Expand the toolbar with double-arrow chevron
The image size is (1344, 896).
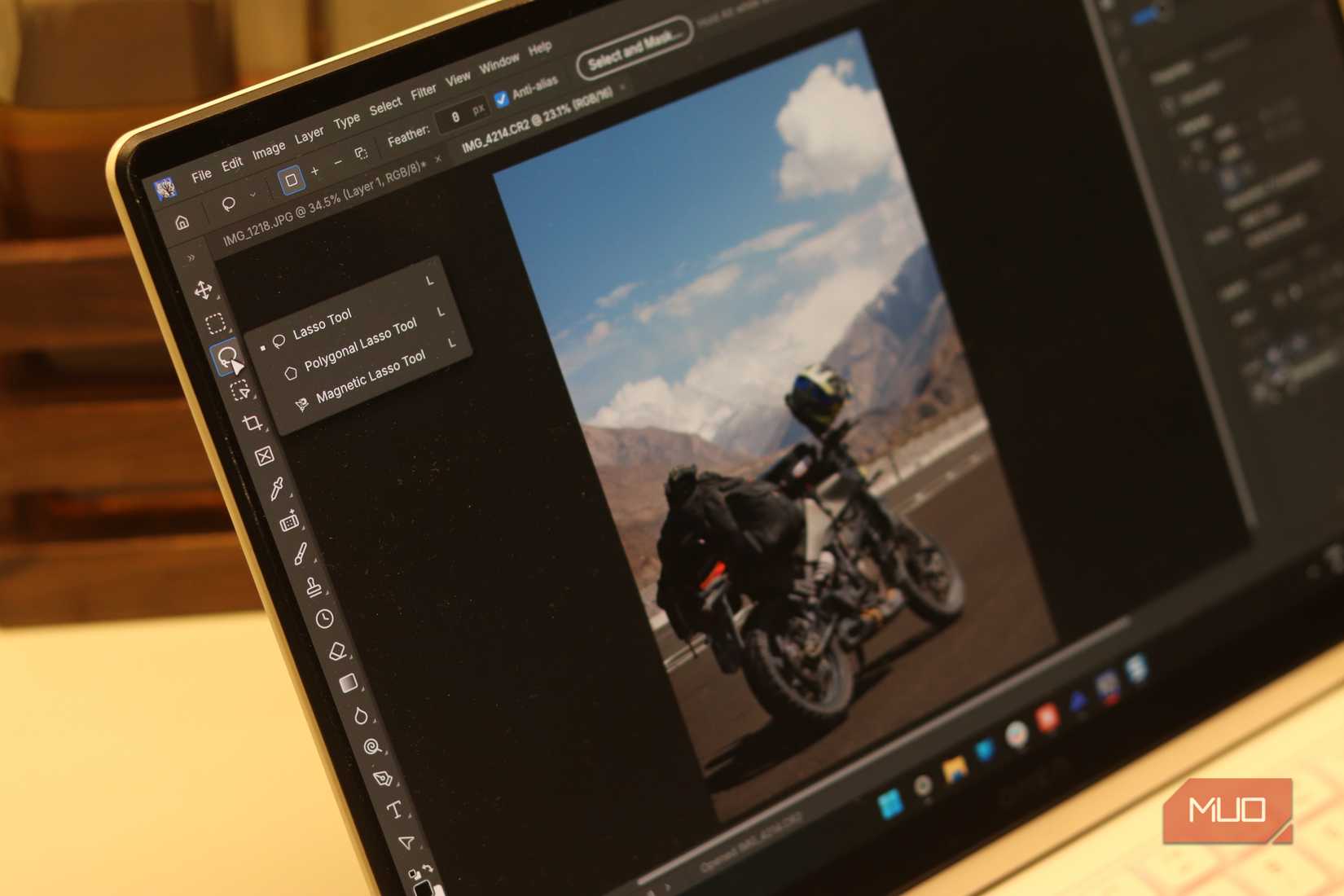191,257
